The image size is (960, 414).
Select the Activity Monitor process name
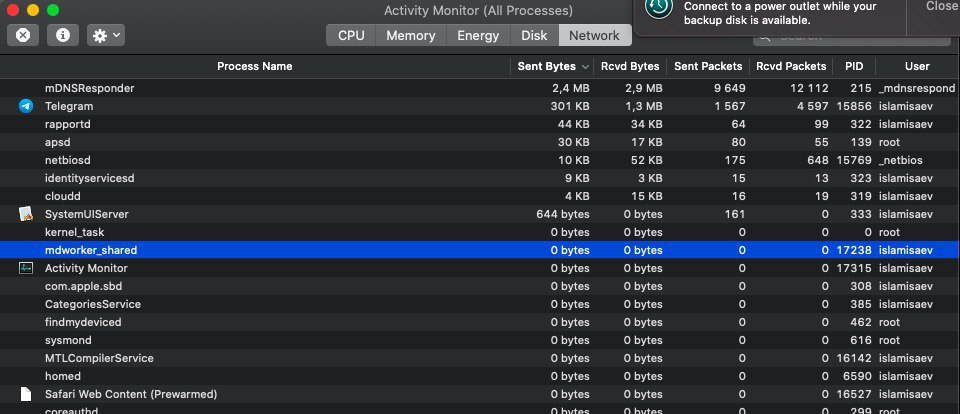(x=86, y=268)
